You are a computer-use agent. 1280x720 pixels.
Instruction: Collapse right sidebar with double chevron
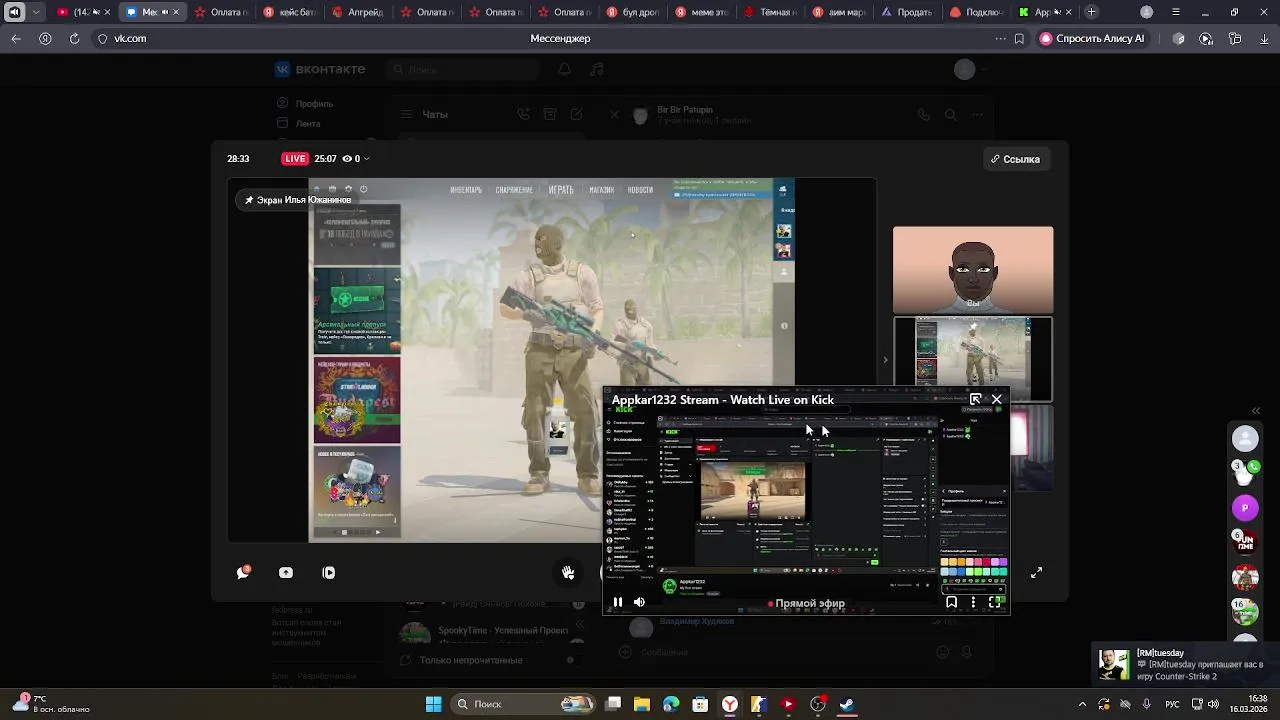(x=1256, y=410)
